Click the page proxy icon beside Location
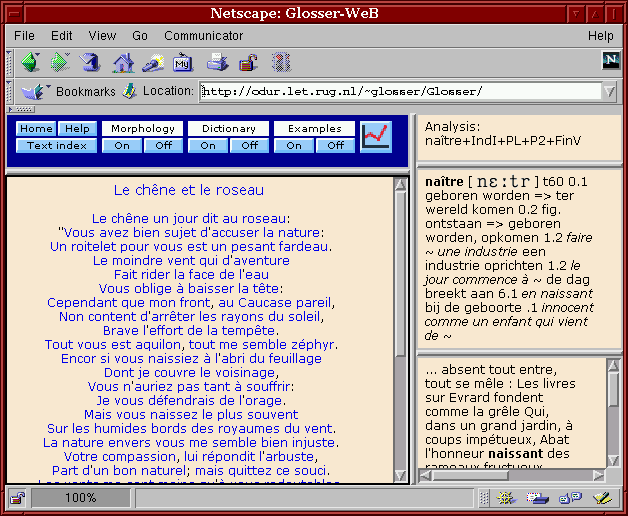The height and width of the screenshot is (516, 628). [129, 91]
